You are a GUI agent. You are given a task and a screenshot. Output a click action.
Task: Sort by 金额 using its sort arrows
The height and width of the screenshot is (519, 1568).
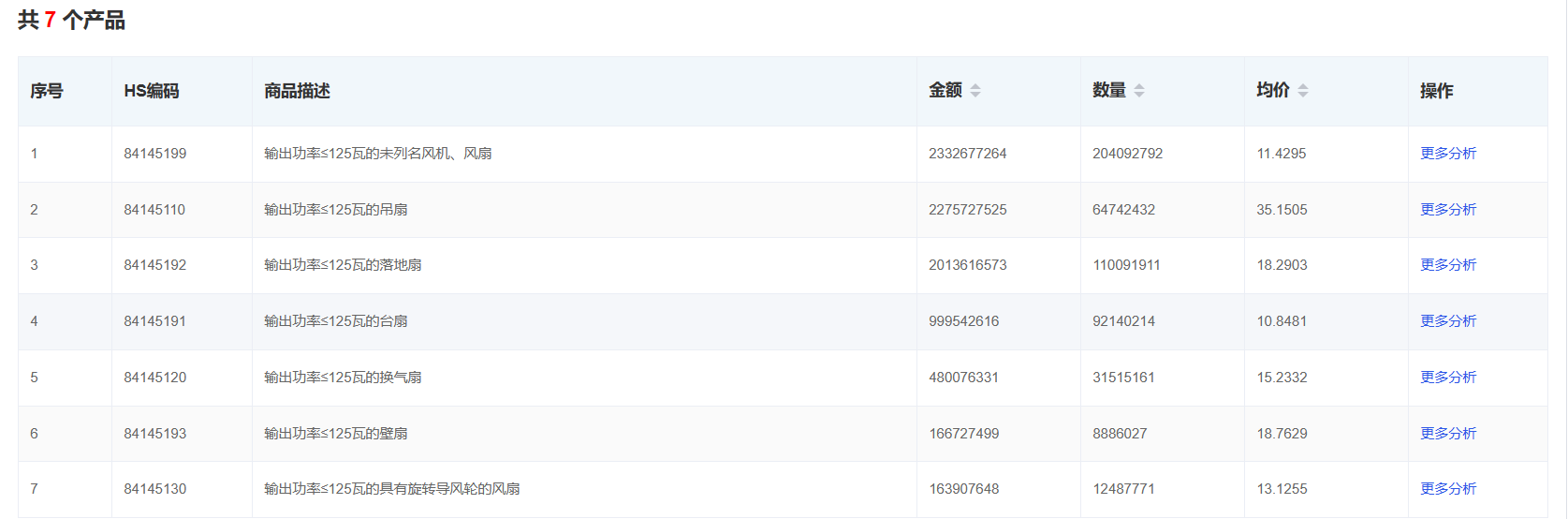(975, 91)
